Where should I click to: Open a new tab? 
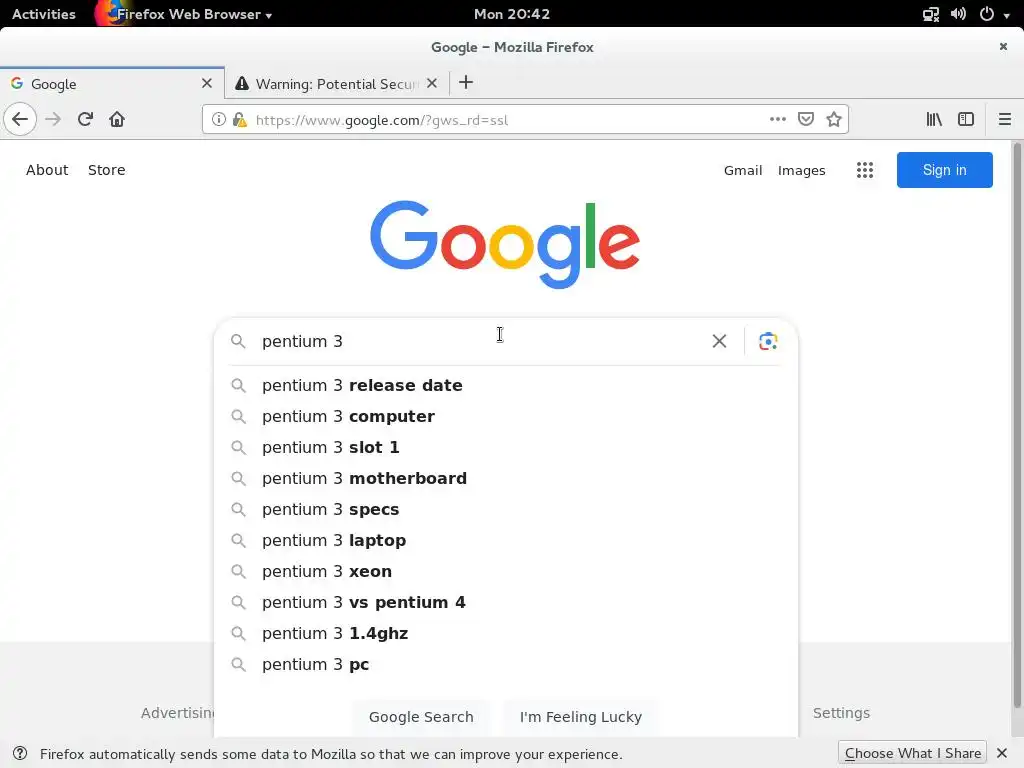pos(466,83)
